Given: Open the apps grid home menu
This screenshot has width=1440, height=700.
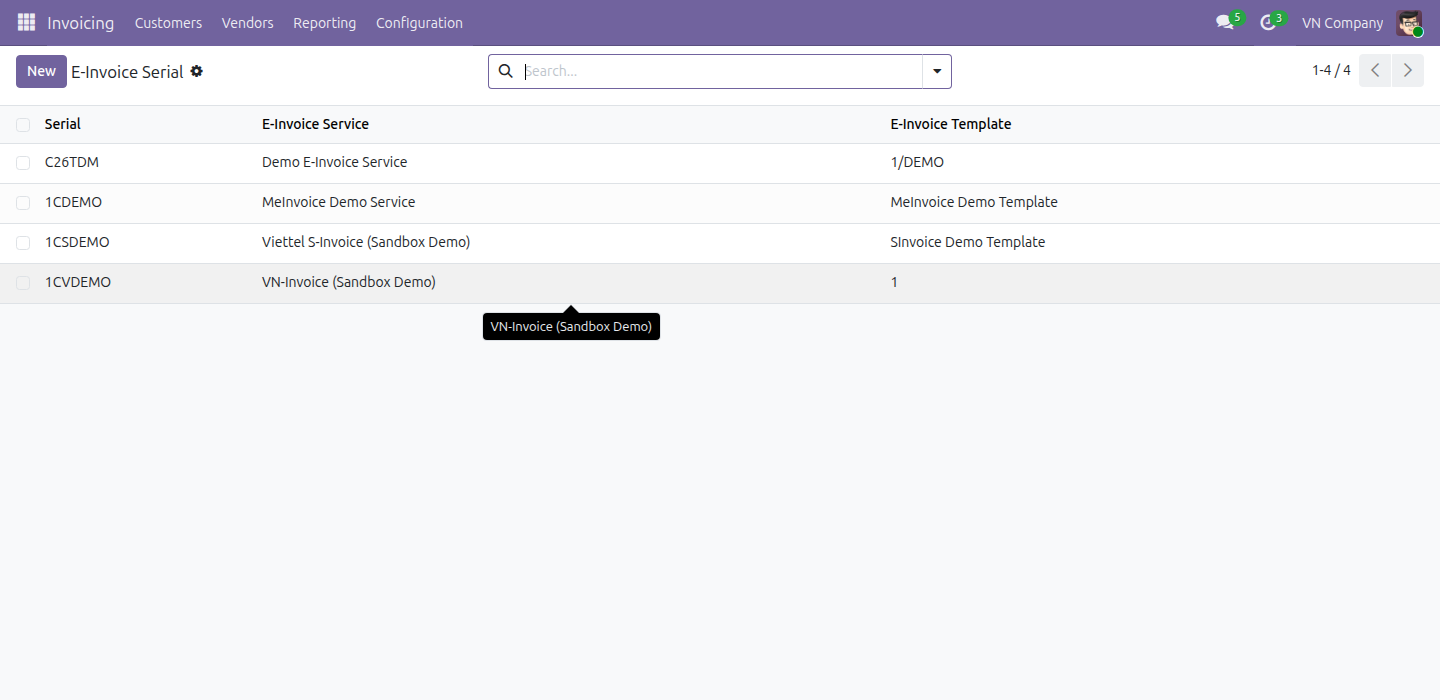Looking at the screenshot, I should pos(26,22).
